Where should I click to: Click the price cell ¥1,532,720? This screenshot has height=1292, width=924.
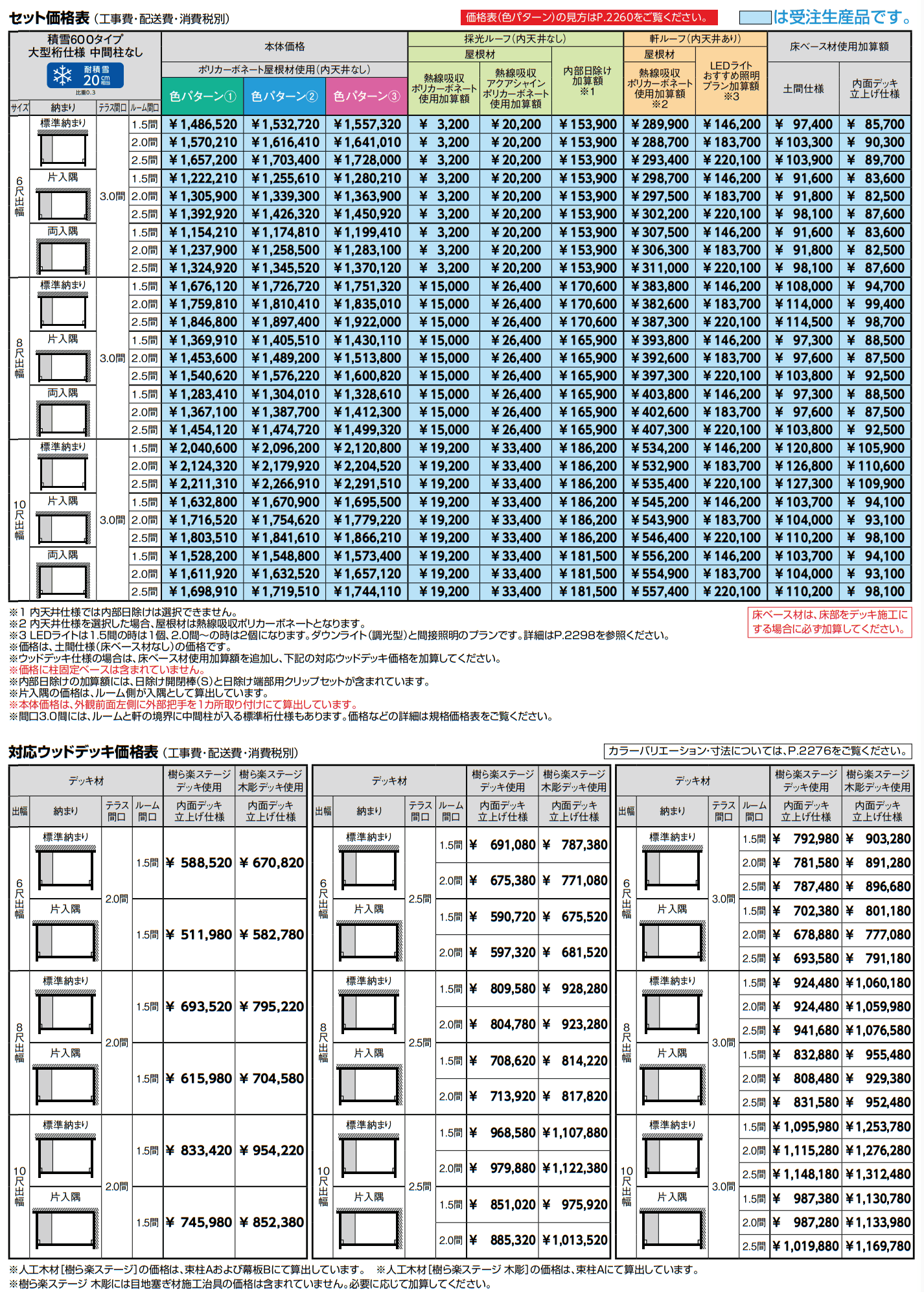click(285, 124)
